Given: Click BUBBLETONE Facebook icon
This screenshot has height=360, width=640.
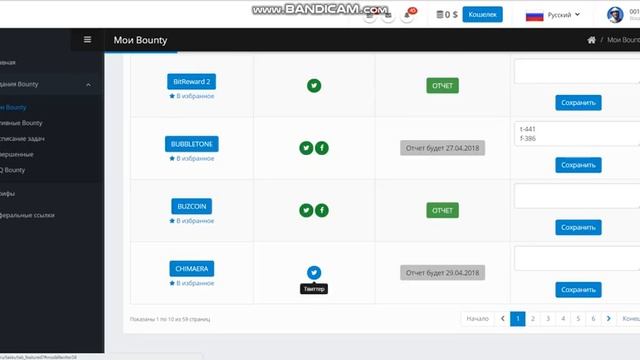Looking at the screenshot, I should pos(322,148).
